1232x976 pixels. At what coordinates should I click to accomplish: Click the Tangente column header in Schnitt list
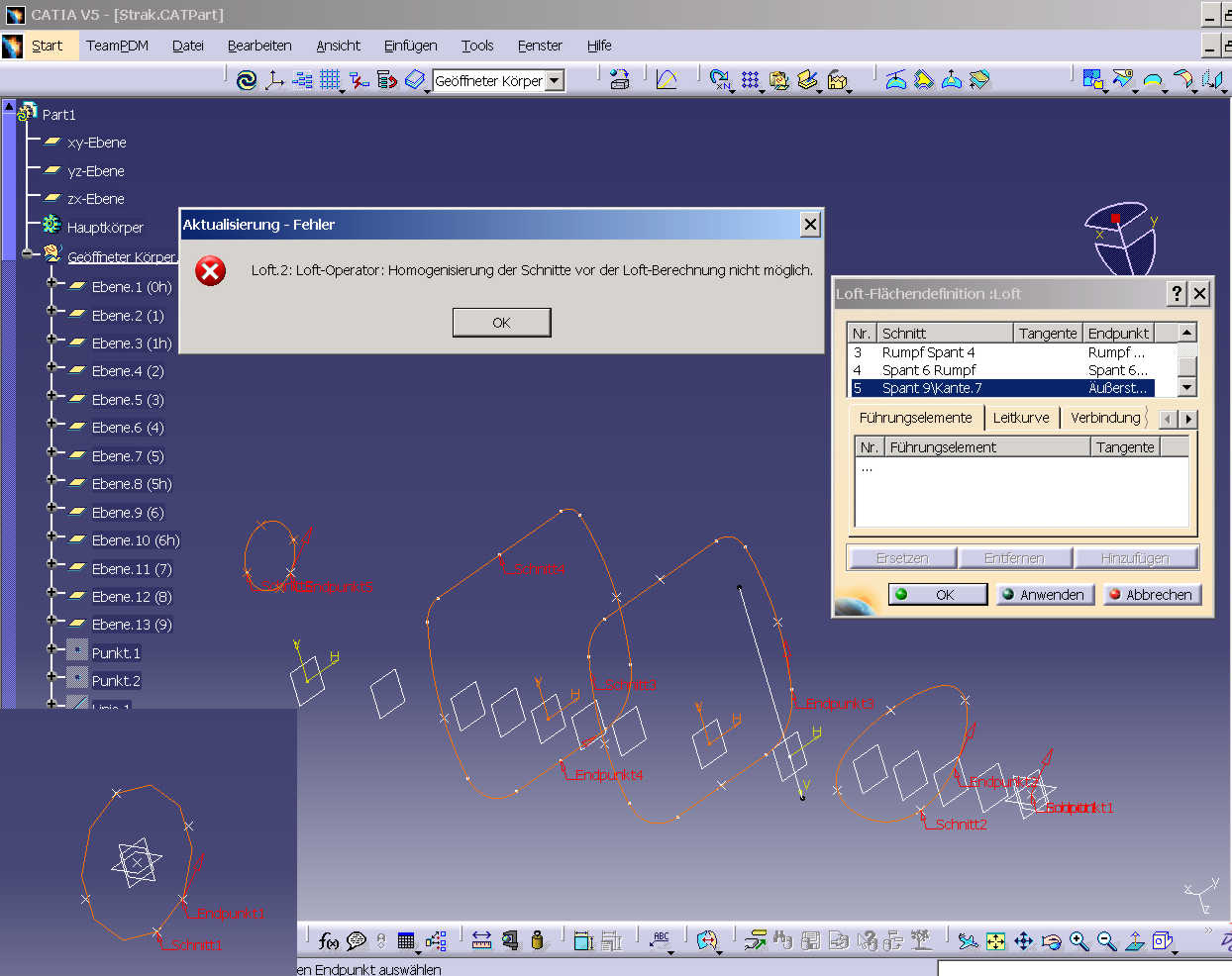click(1048, 334)
